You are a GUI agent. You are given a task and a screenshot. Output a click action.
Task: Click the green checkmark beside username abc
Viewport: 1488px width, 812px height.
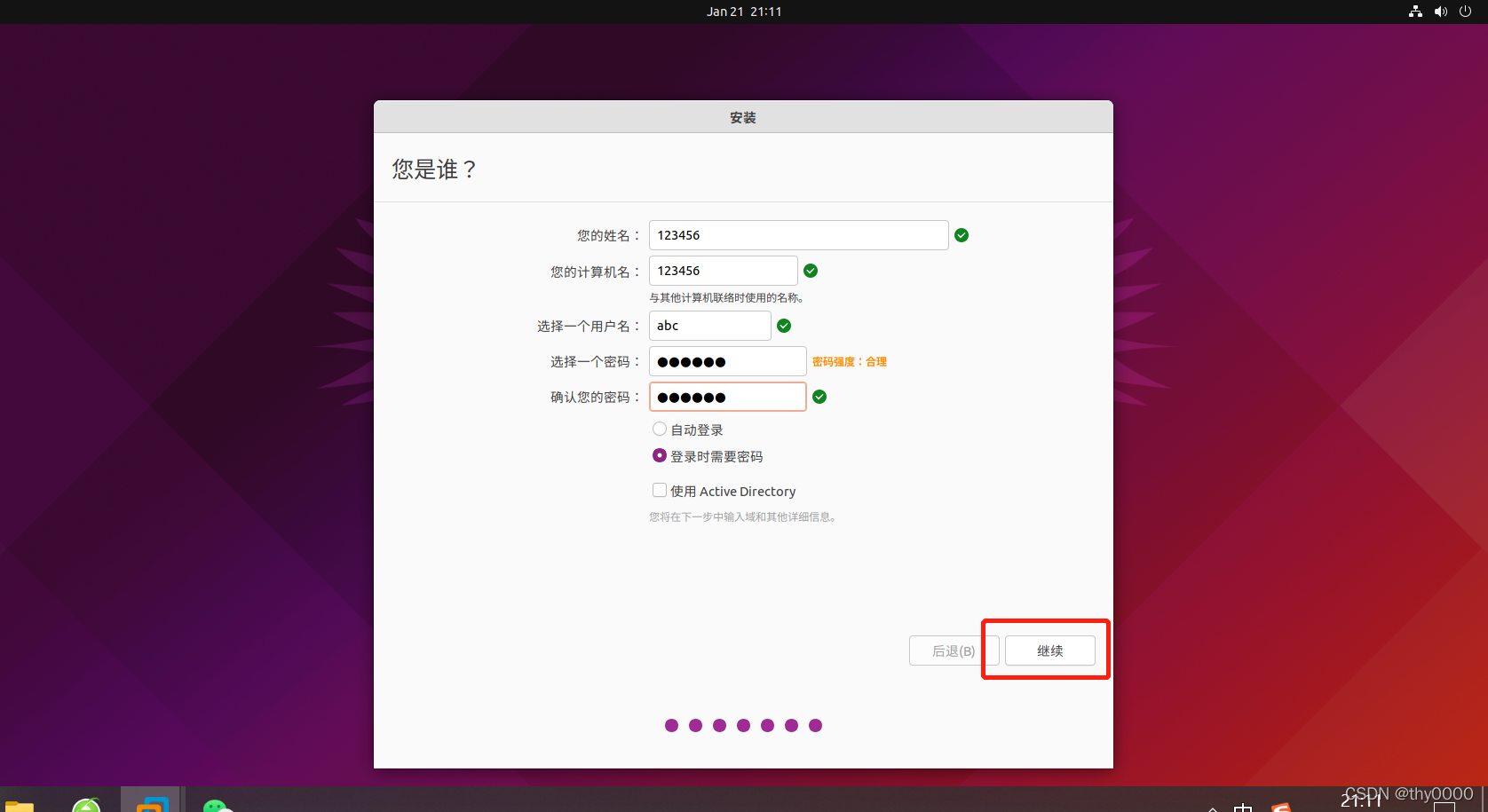pyautogui.click(x=783, y=326)
